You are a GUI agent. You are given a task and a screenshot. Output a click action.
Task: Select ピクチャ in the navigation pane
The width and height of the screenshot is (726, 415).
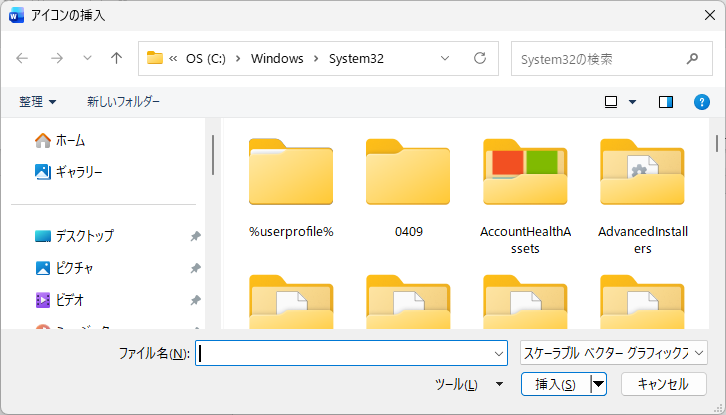(x=64, y=268)
